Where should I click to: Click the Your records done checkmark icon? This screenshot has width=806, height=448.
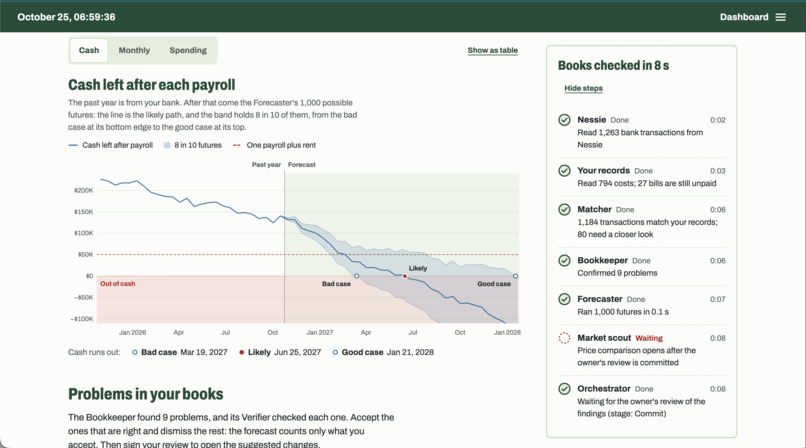point(564,171)
